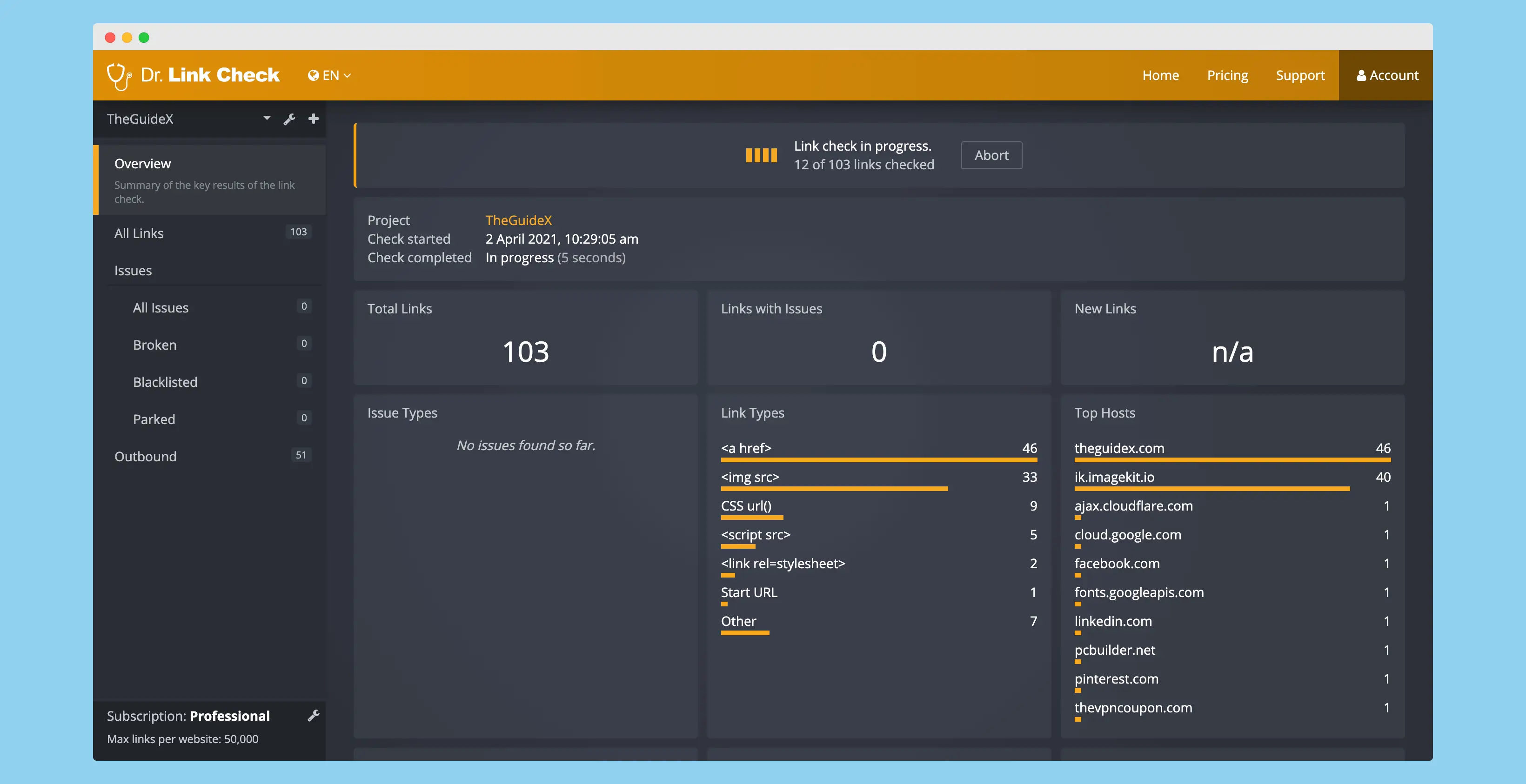
Task: Expand the Issues section in the sidebar
Action: pos(133,270)
